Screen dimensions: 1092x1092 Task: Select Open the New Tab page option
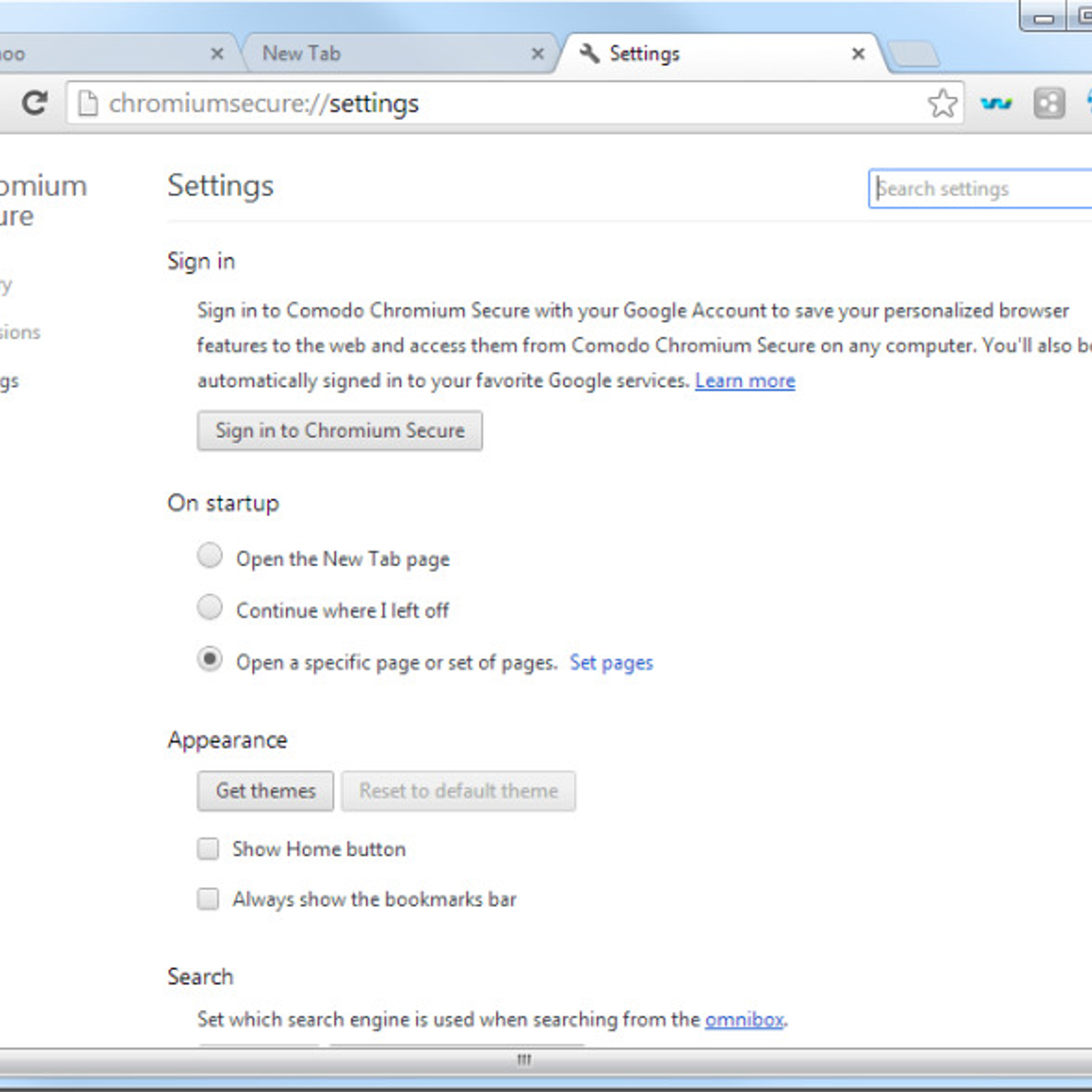[x=210, y=556]
